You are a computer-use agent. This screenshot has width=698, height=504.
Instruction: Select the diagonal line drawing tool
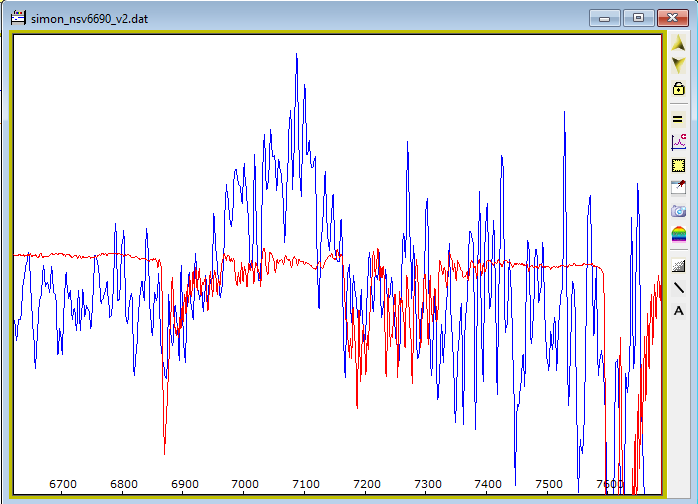coord(678,287)
